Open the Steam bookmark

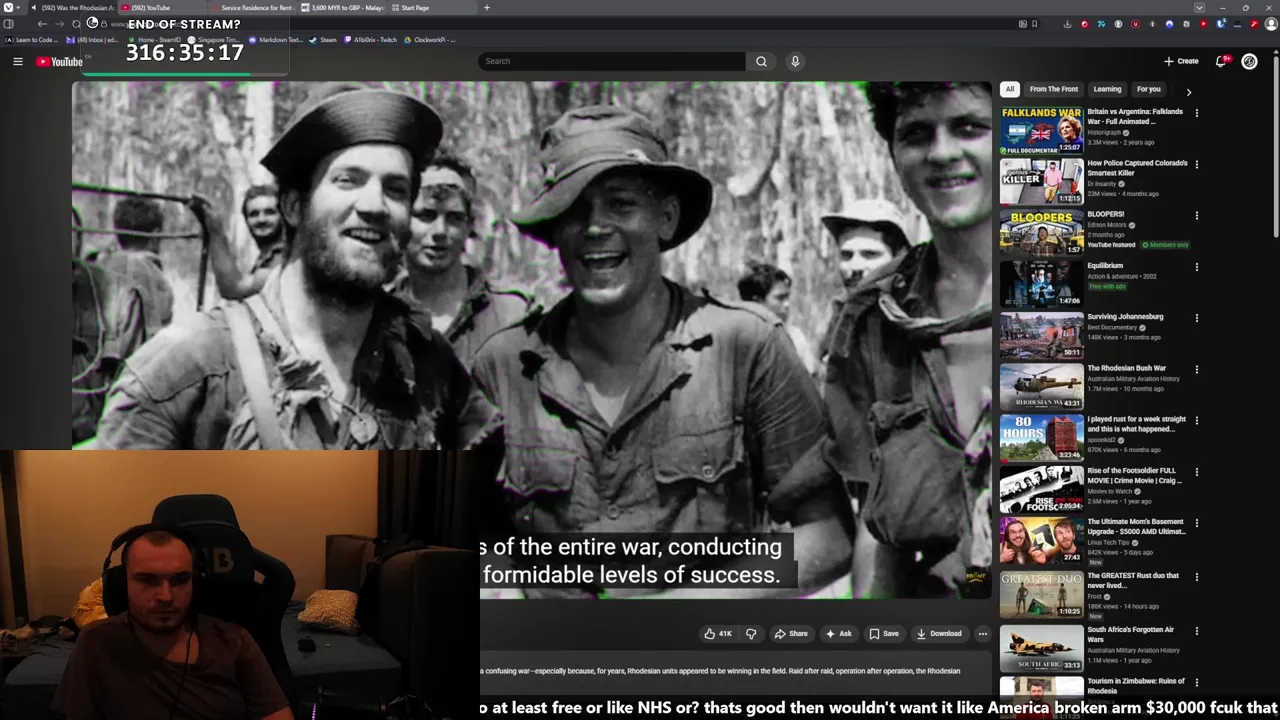click(323, 40)
